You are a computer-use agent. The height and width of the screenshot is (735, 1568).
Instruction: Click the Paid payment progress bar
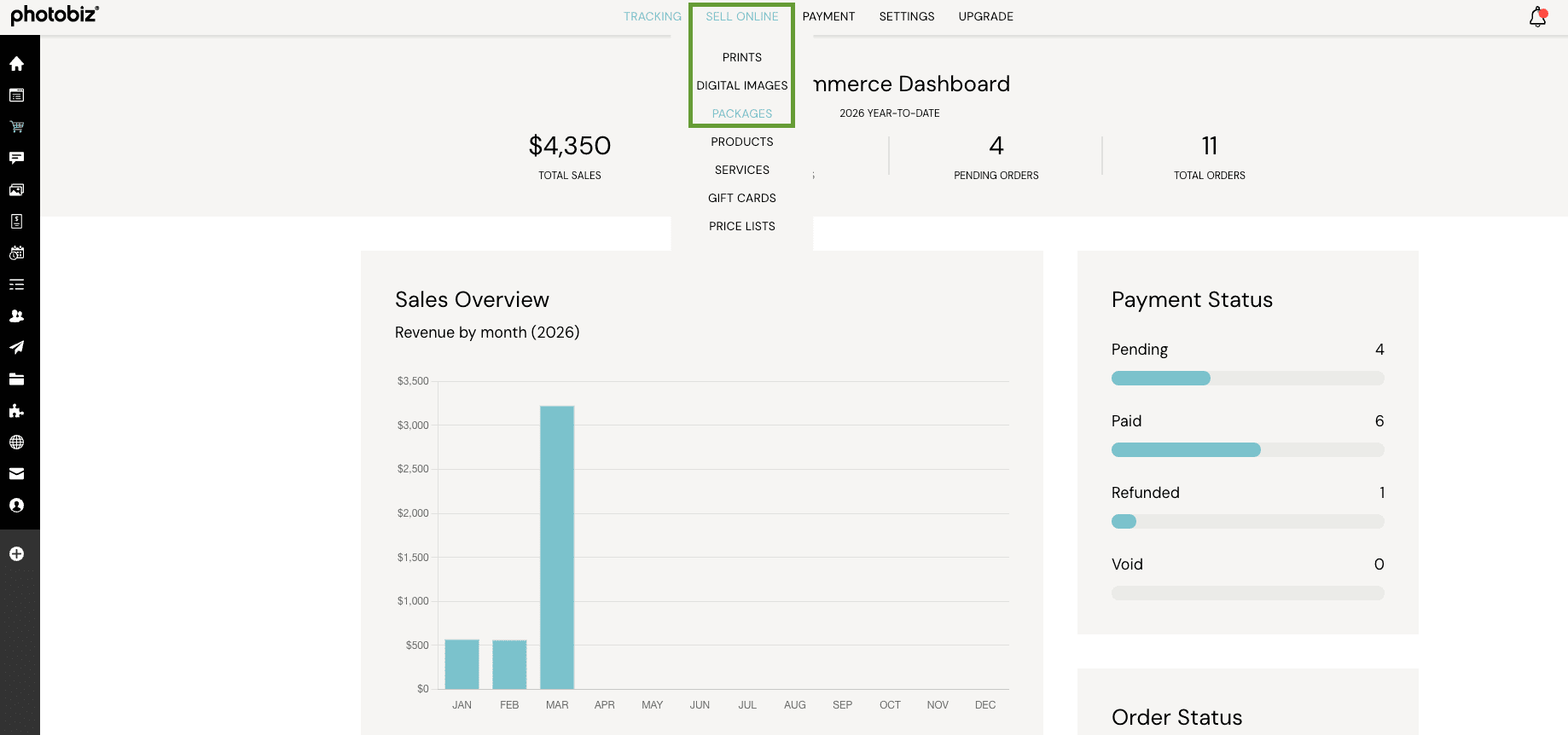click(1247, 450)
